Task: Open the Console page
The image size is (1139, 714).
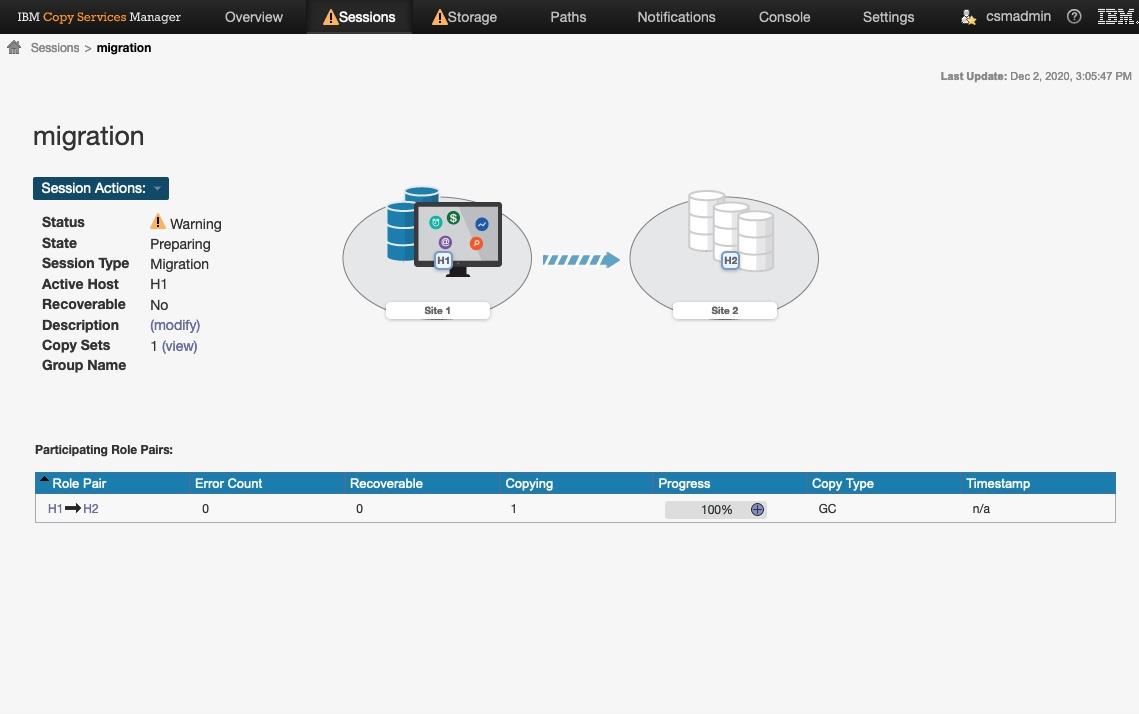Action: pyautogui.click(x=784, y=17)
